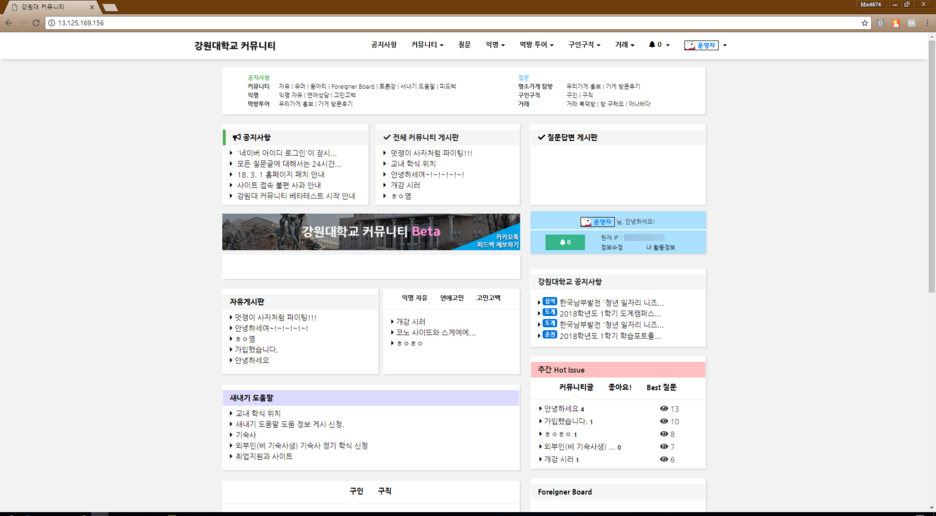Expand the 익명 dropdown in navbar
Viewport: 936px width, 516px height.
click(x=495, y=45)
